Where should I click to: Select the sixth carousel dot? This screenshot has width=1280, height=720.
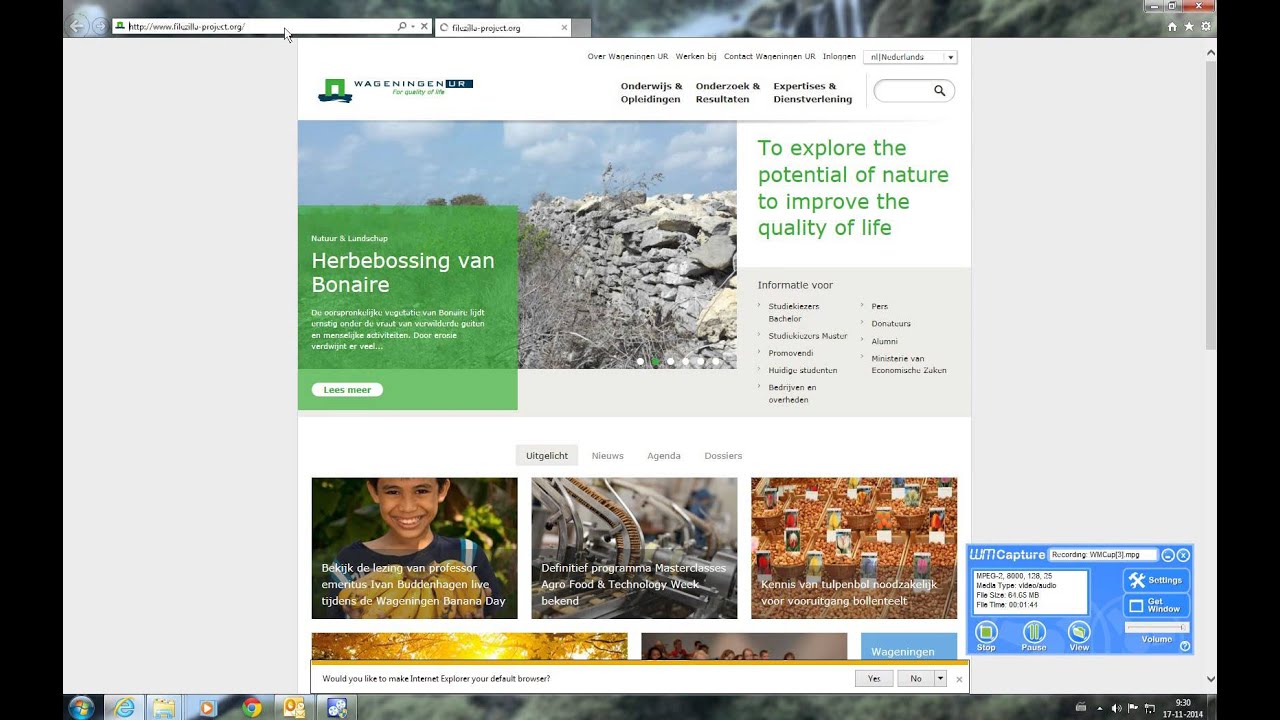click(x=716, y=361)
